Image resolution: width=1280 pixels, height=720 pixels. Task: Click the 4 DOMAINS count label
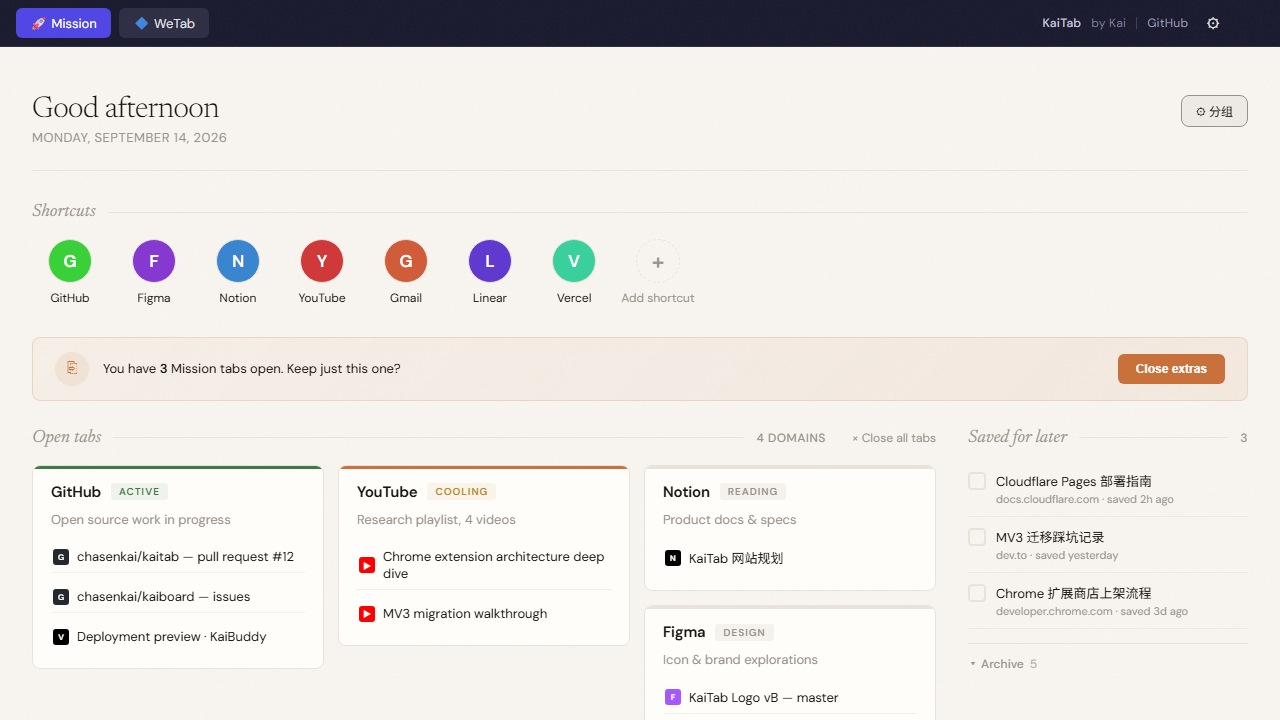click(791, 438)
